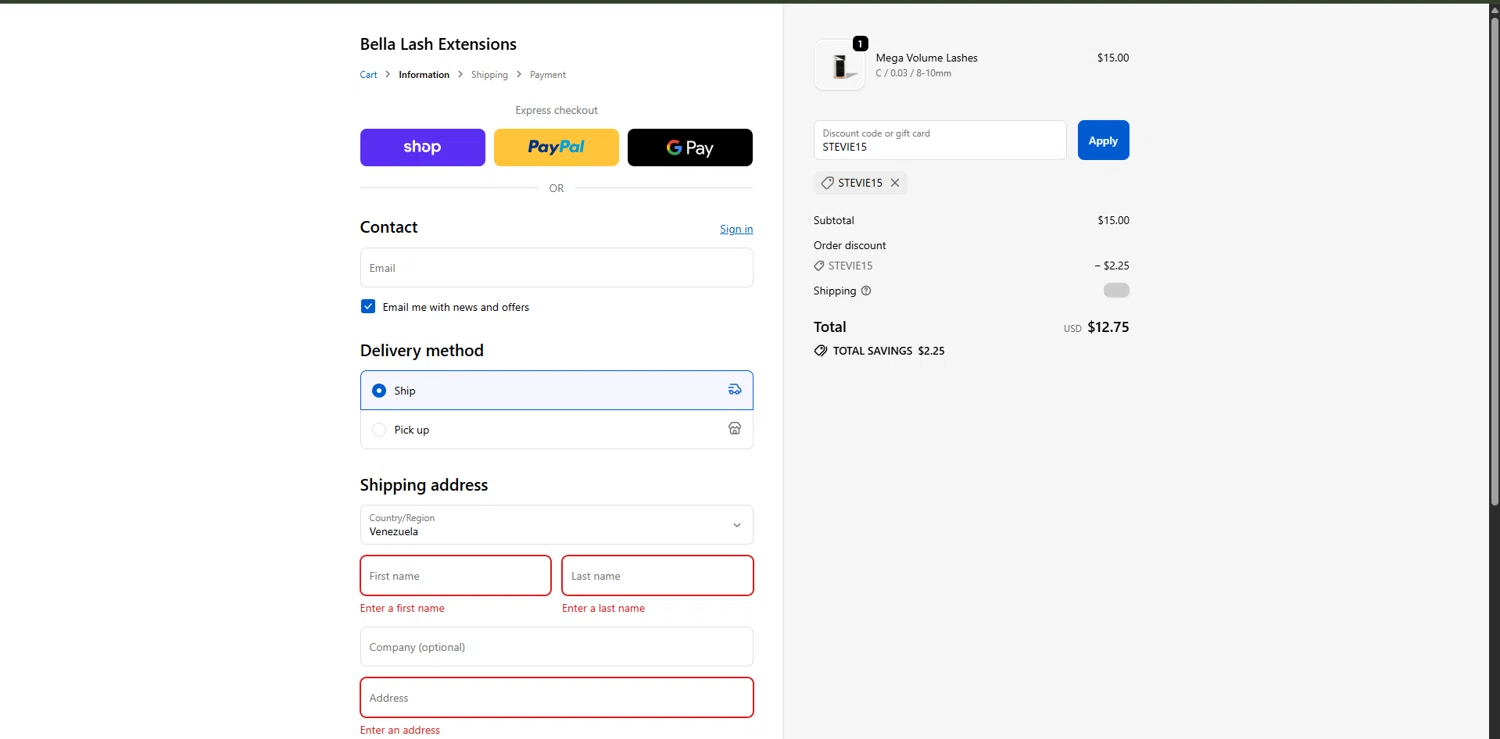Click the Mega Volume Lashes product name
This screenshot has height=739, width=1500.
click(927, 58)
